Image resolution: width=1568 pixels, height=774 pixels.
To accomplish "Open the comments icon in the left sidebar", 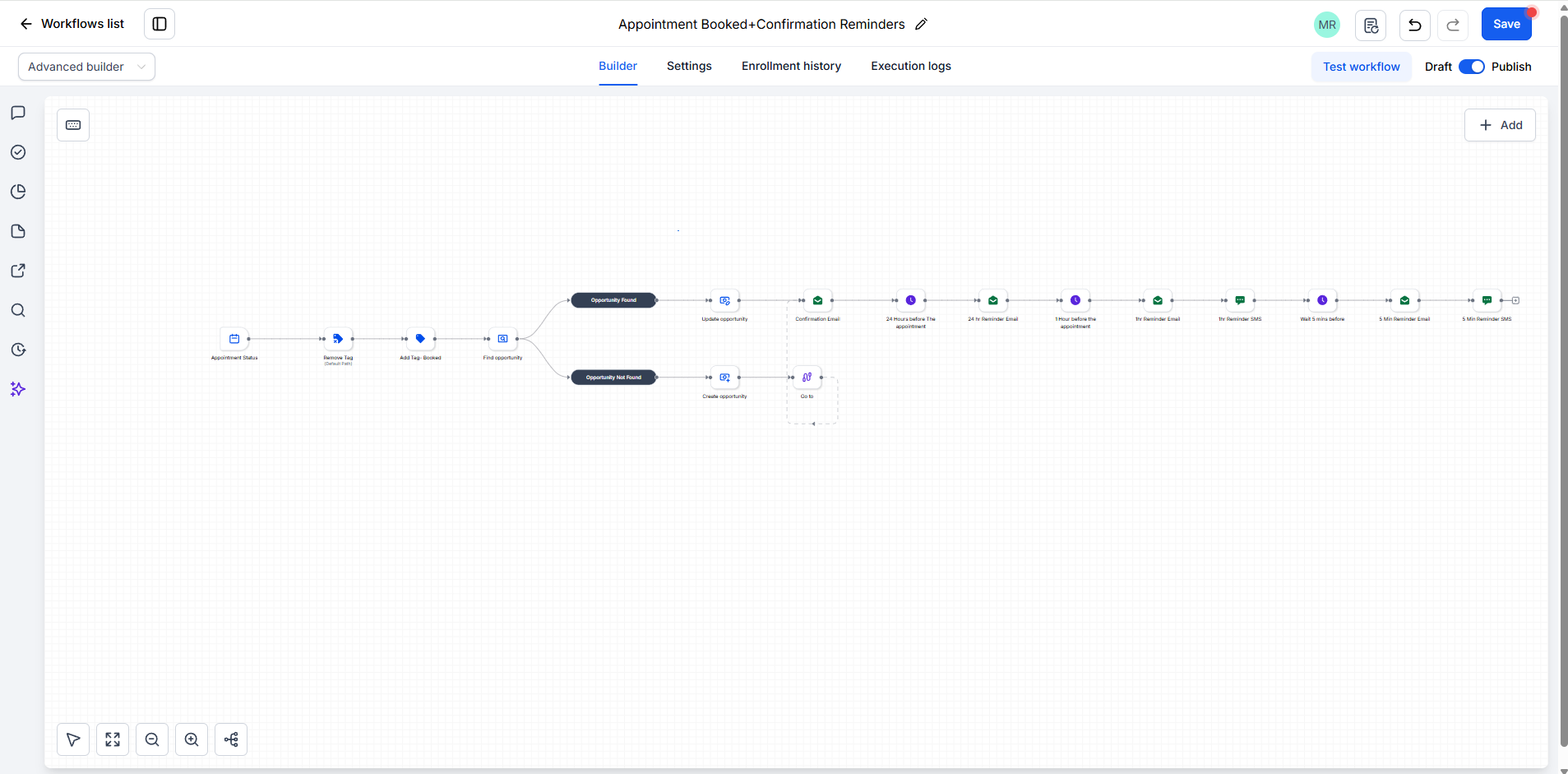I will [x=18, y=113].
